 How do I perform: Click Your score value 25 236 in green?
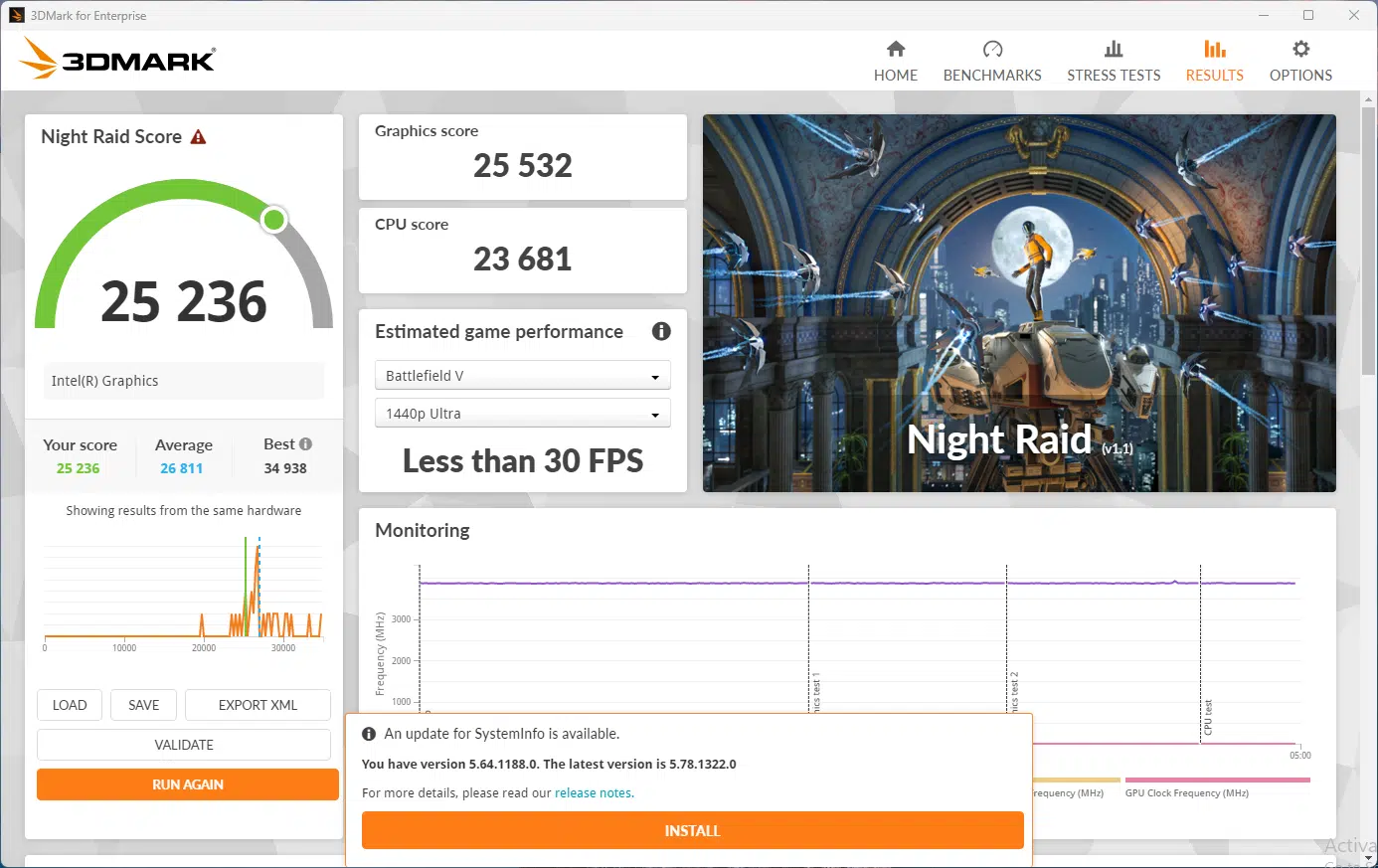[x=78, y=468]
